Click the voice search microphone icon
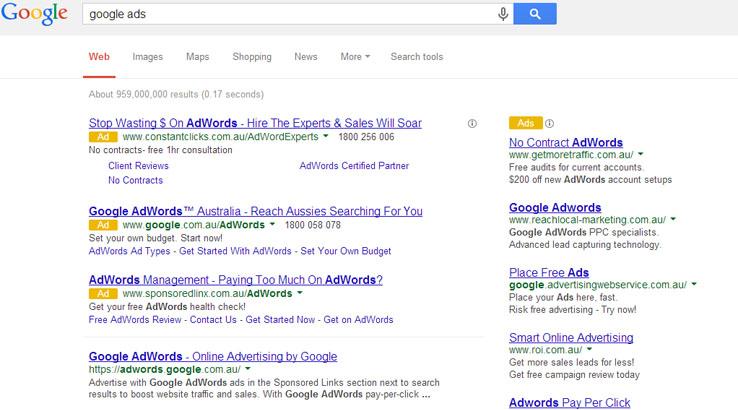 click(503, 14)
